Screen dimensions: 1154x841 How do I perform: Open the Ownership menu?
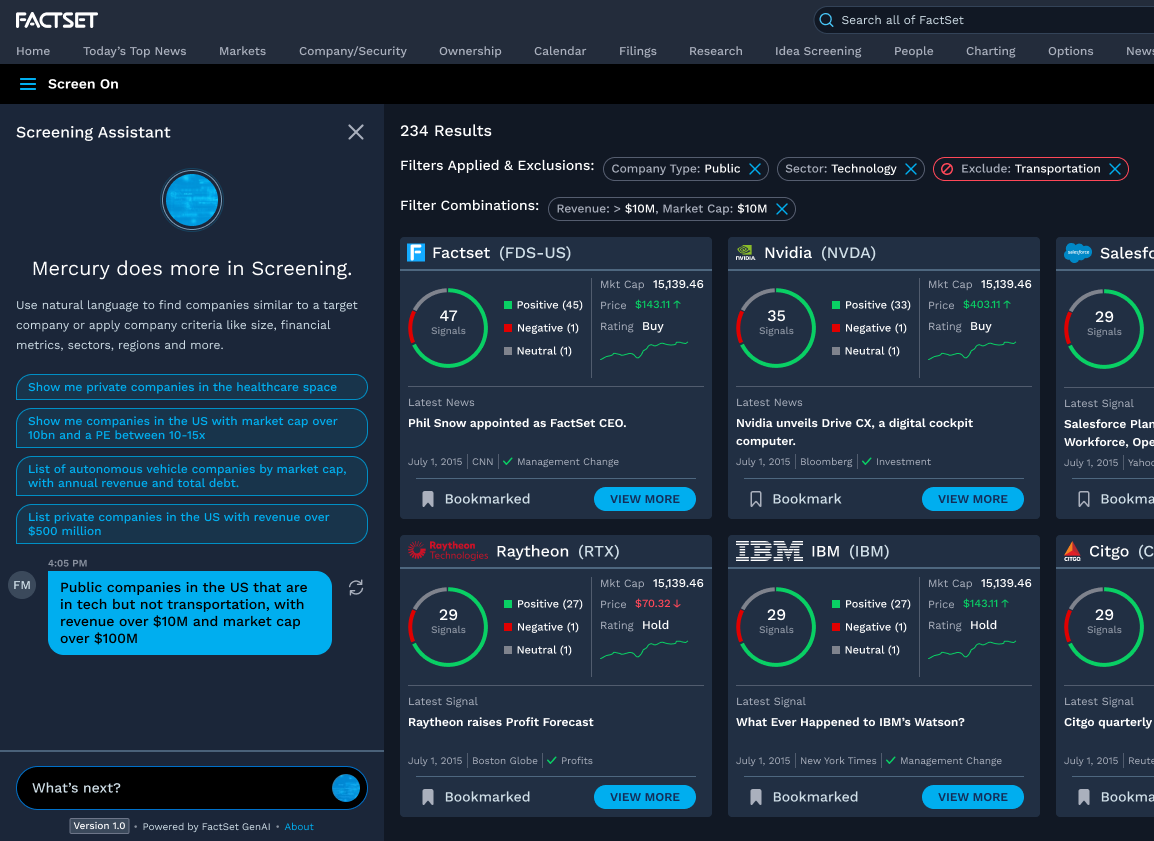pos(470,51)
